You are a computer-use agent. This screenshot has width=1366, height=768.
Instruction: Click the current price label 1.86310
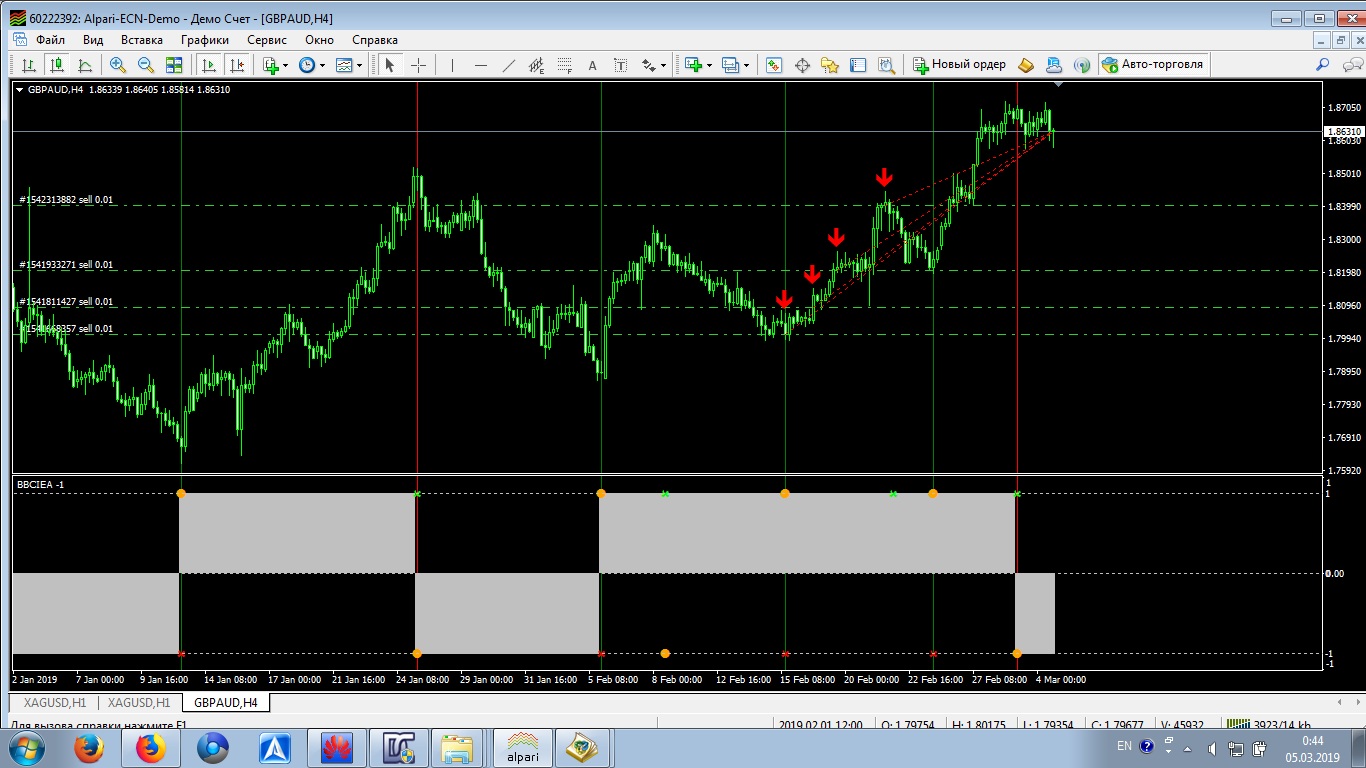tap(1343, 132)
